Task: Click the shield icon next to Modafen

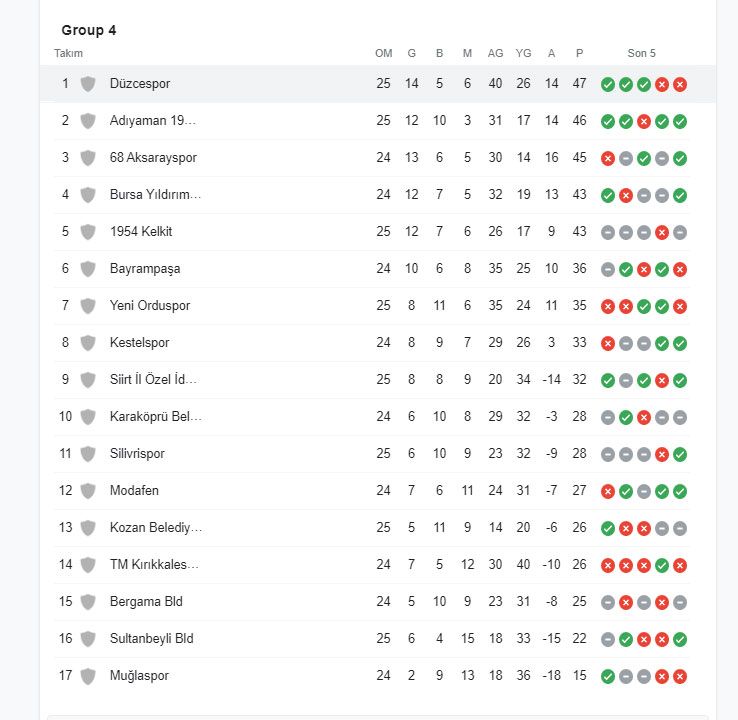Action: 88,491
